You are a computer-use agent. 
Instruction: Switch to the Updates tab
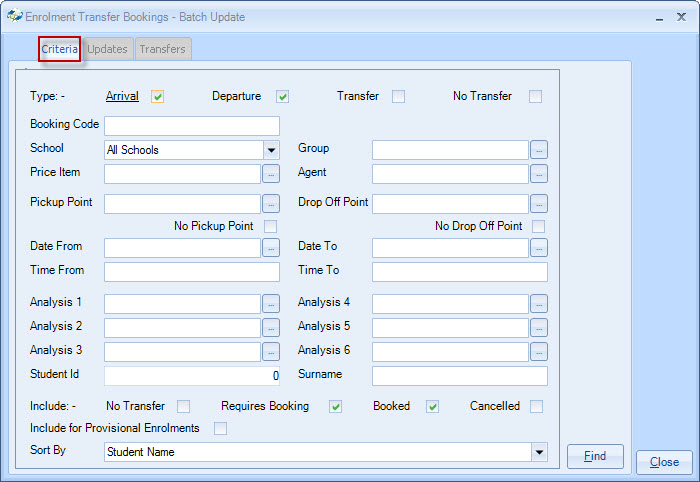coord(107,49)
